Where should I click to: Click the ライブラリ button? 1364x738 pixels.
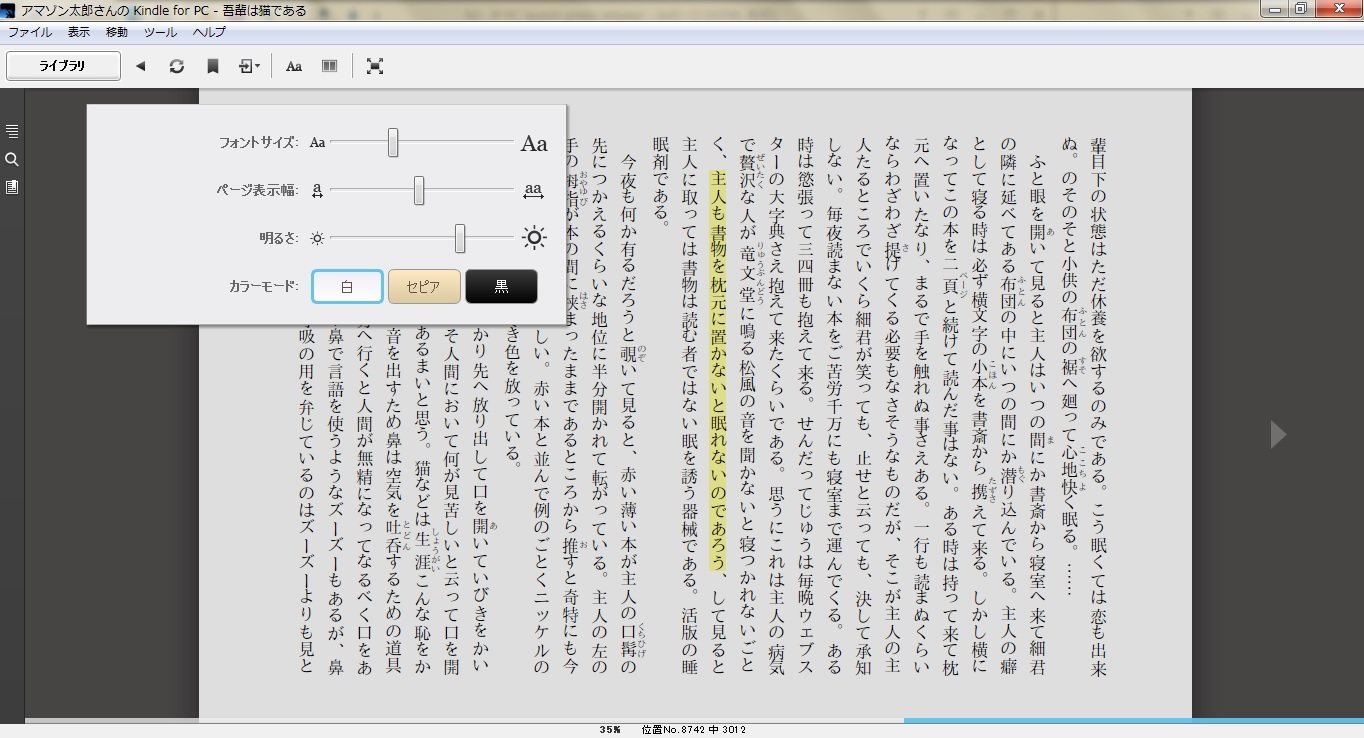point(63,65)
